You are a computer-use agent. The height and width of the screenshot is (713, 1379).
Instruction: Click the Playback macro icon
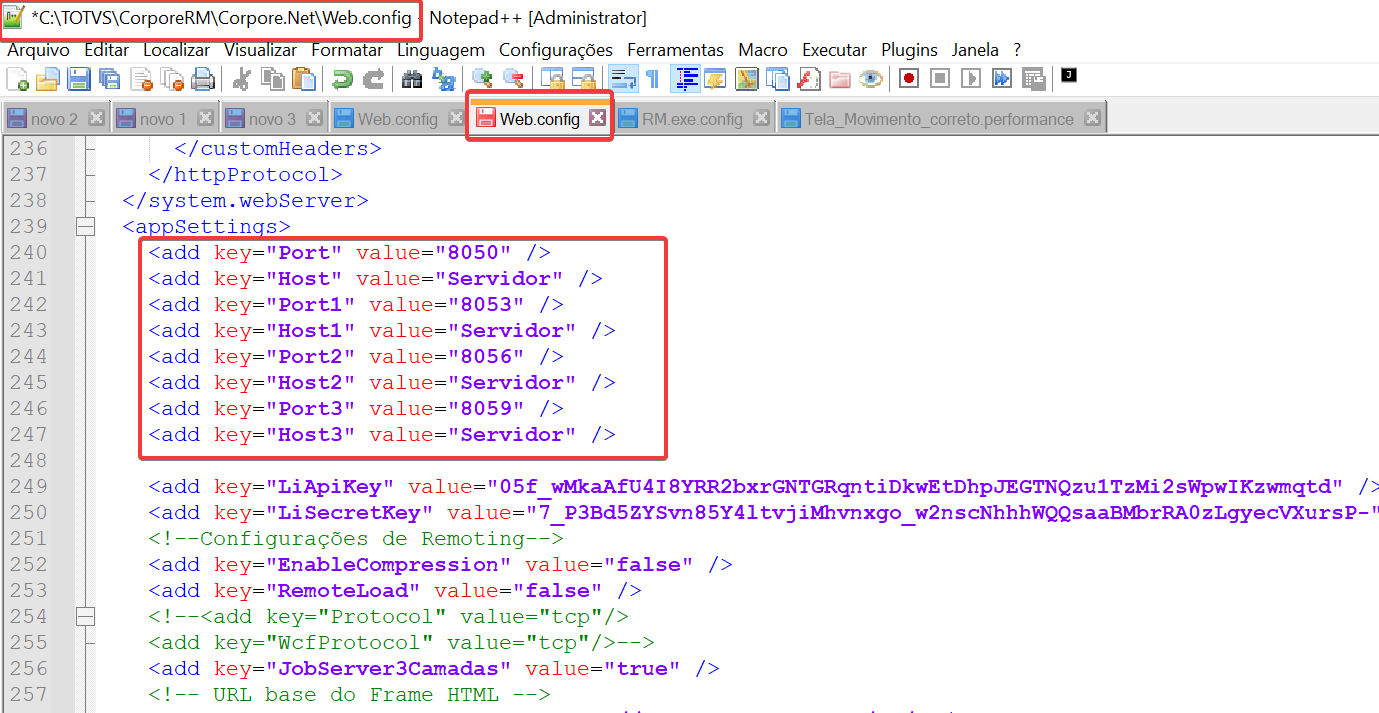(971, 78)
